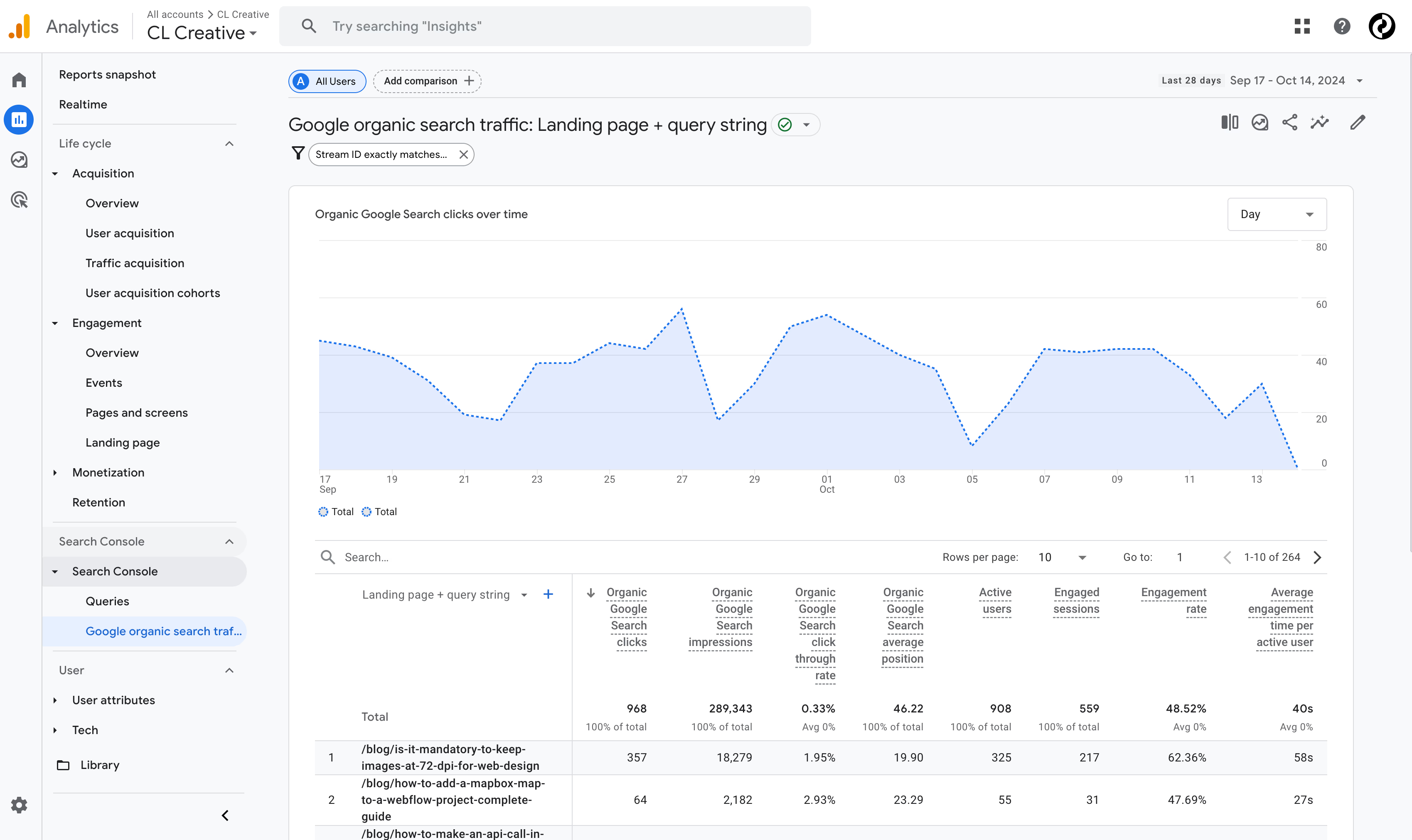1412x840 pixels.
Task: Click the Share this report icon
Action: [x=1290, y=122]
